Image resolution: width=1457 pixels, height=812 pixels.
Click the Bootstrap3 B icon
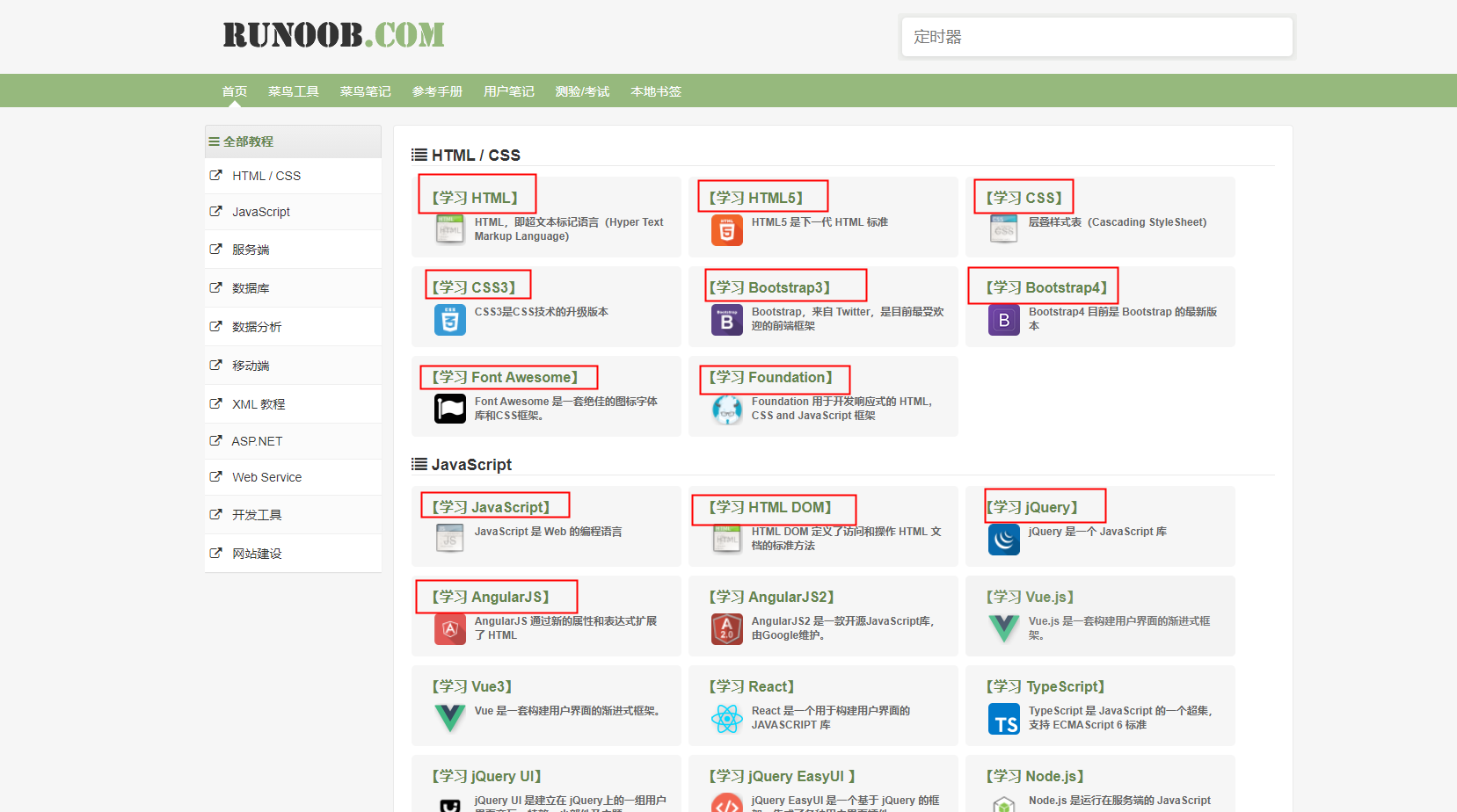[x=726, y=320]
